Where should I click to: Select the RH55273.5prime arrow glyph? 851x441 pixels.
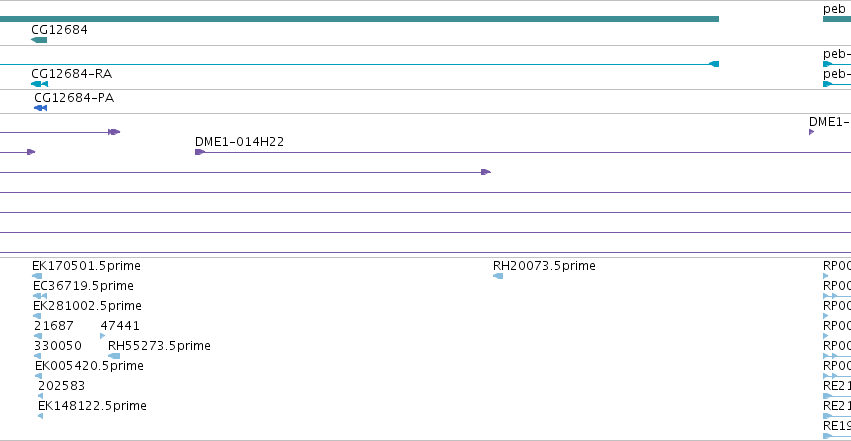pyautogui.click(x=114, y=356)
